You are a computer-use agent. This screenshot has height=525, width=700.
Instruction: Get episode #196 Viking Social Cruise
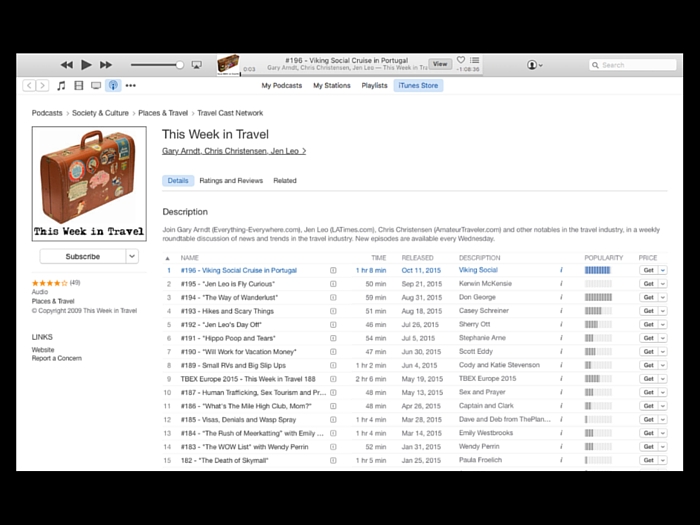649,270
